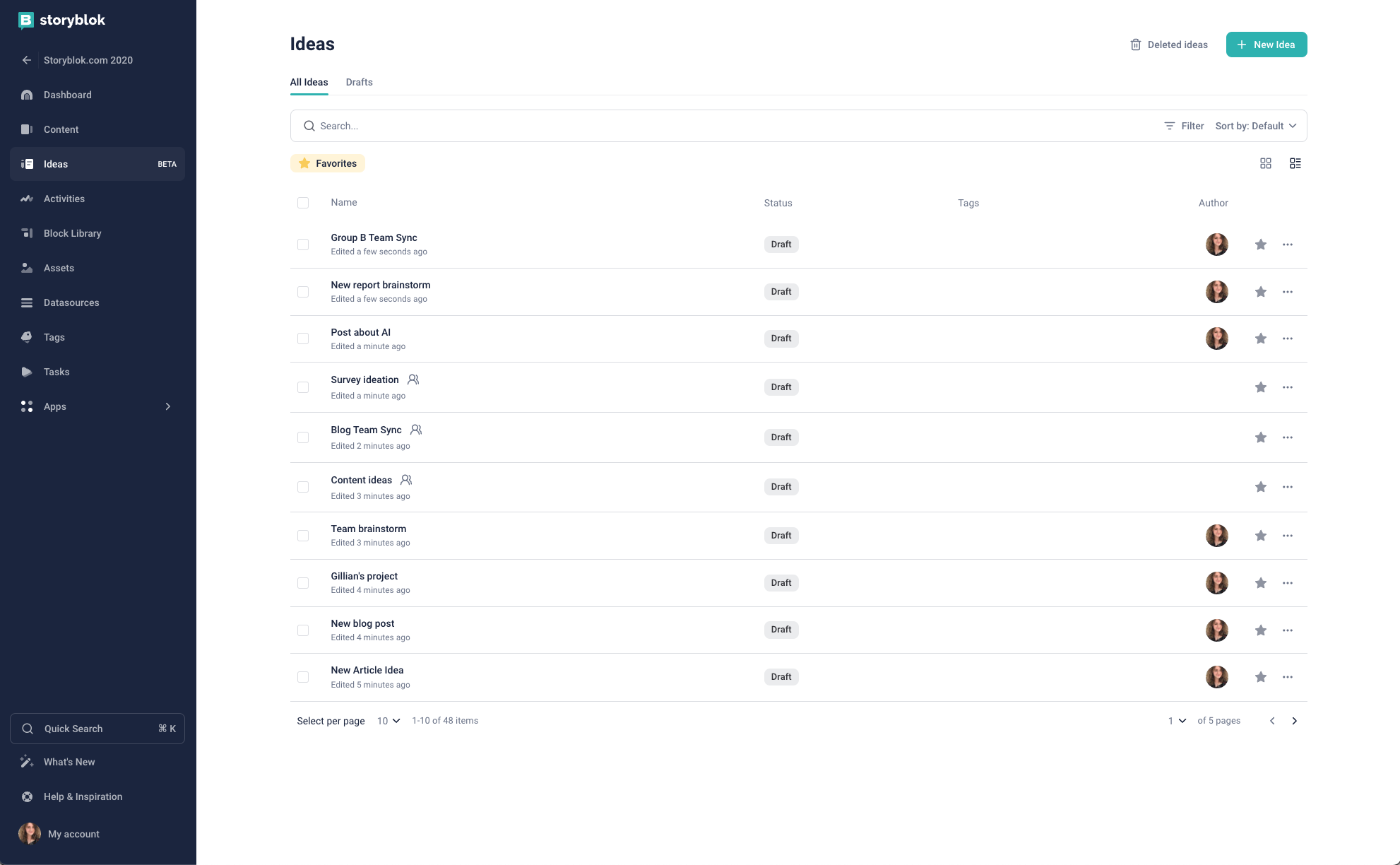Focus the ideas Search field
1400x865 pixels.
pos(728,126)
